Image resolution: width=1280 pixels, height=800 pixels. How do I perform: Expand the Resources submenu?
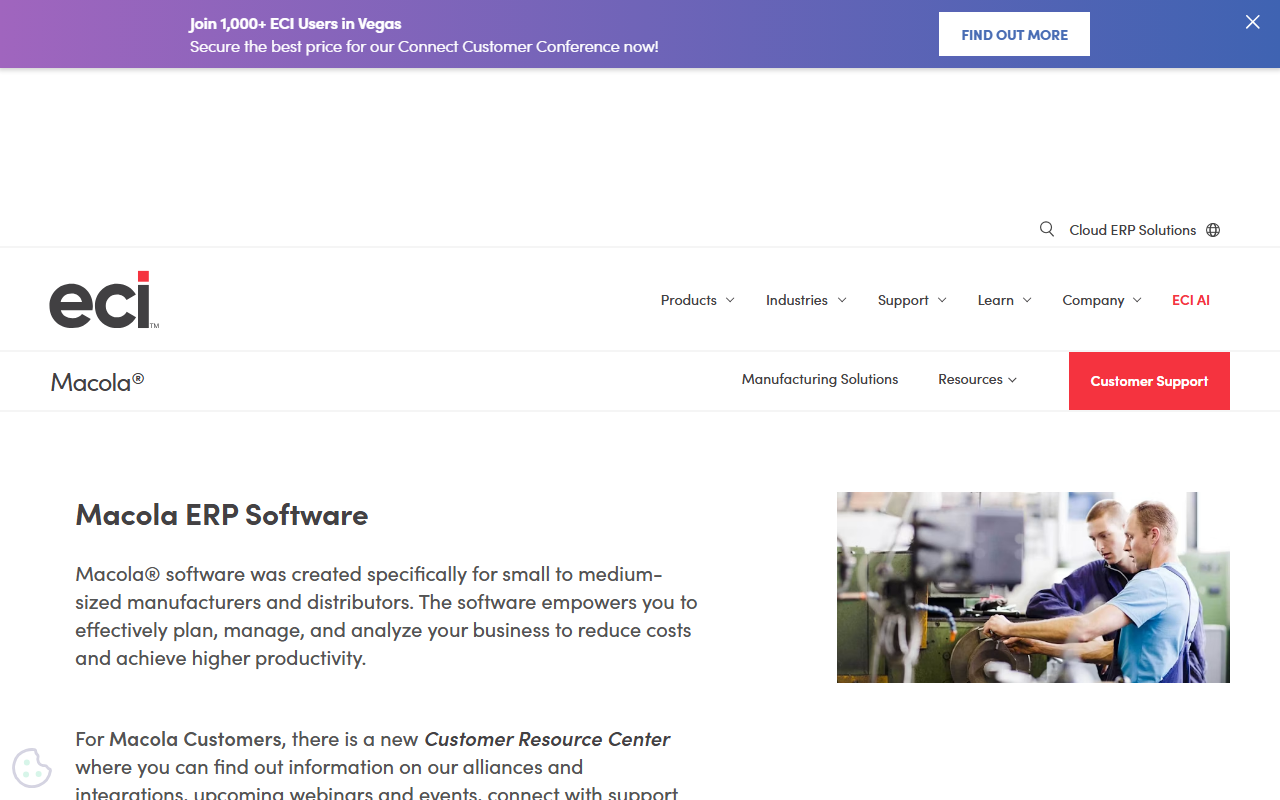point(977,379)
